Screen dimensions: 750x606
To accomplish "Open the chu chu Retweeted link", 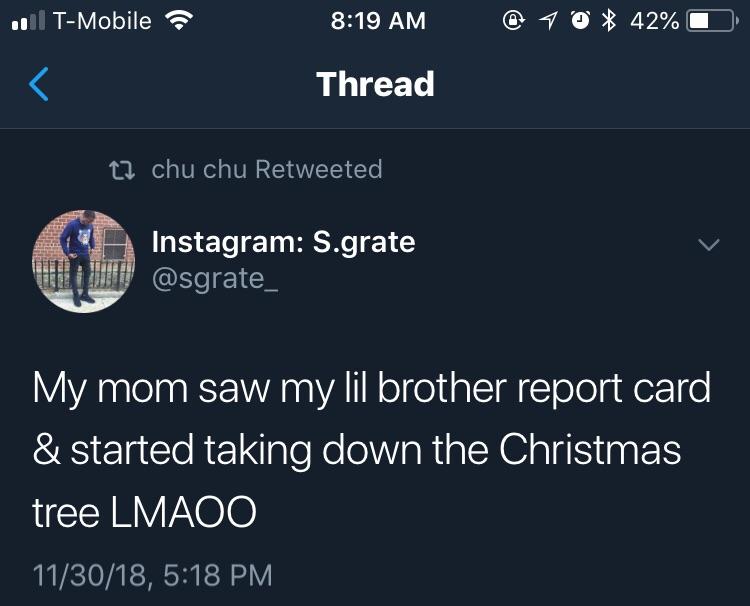I will pyautogui.click(x=266, y=169).
